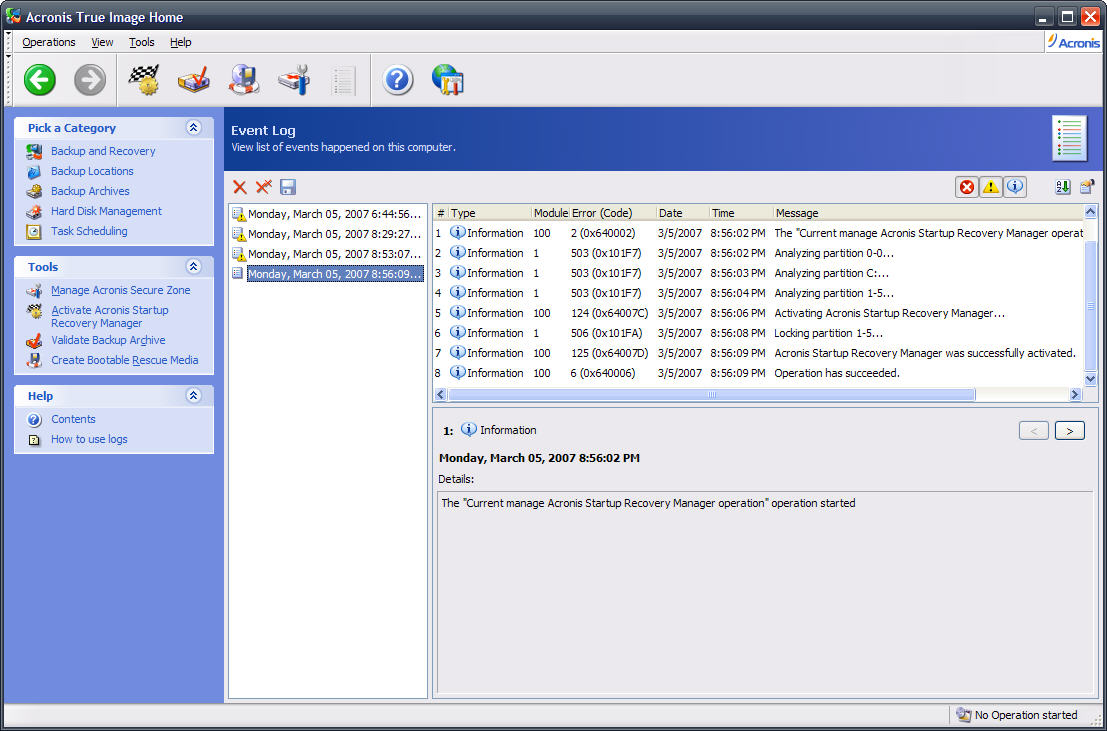The image size is (1107, 731).
Task: Open the Tools menu
Action: [x=142, y=42]
